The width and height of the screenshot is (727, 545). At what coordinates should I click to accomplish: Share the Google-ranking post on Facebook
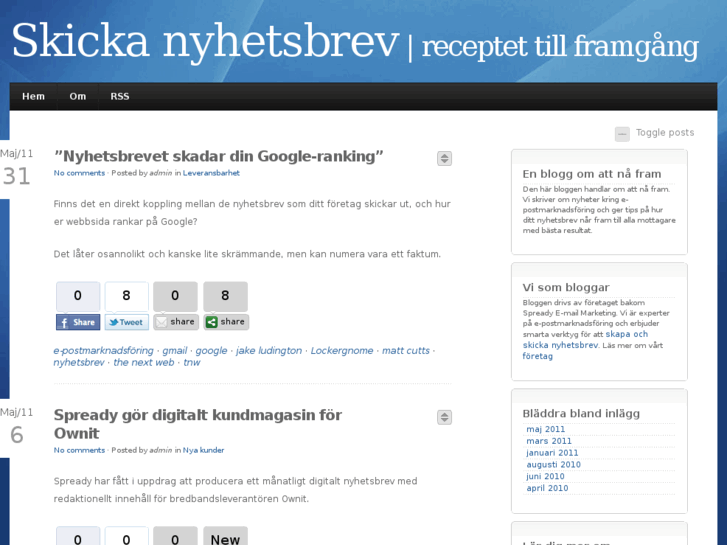[x=78, y=322]
